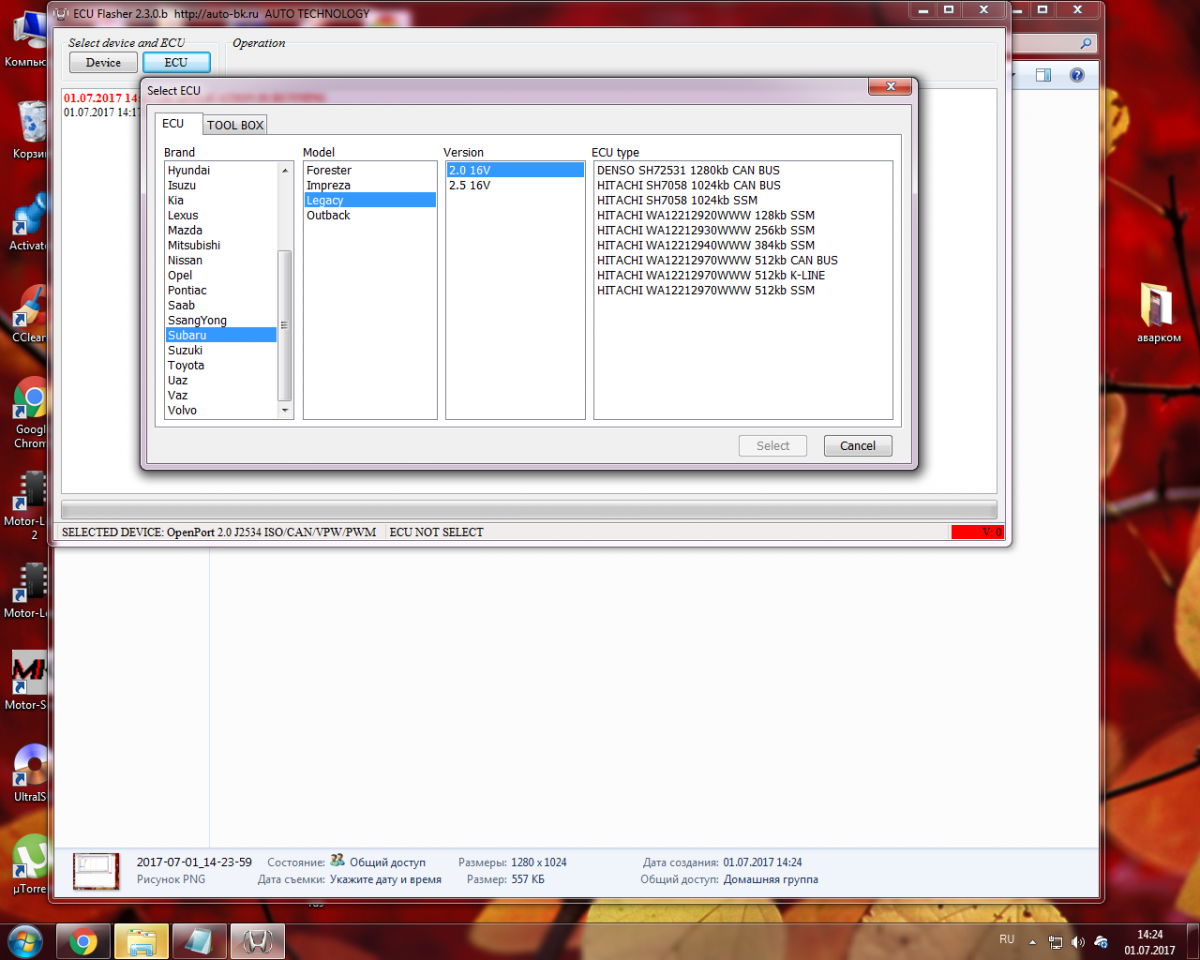Choose Mitsubishi brand
The width and height of the screenshot is (1200, 960).
coord(220,245)
